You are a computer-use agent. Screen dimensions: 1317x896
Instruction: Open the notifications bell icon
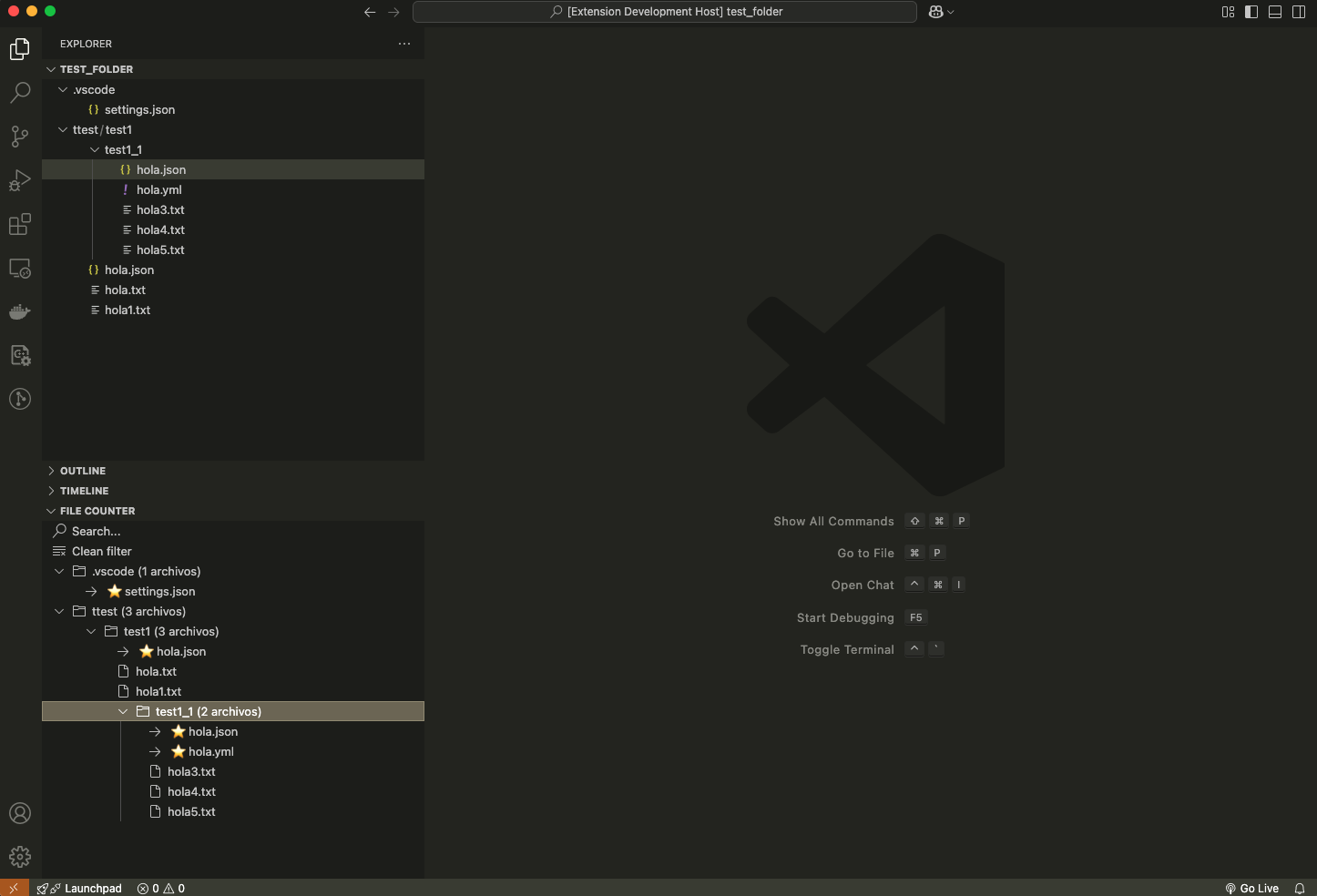pos(1300,888)
